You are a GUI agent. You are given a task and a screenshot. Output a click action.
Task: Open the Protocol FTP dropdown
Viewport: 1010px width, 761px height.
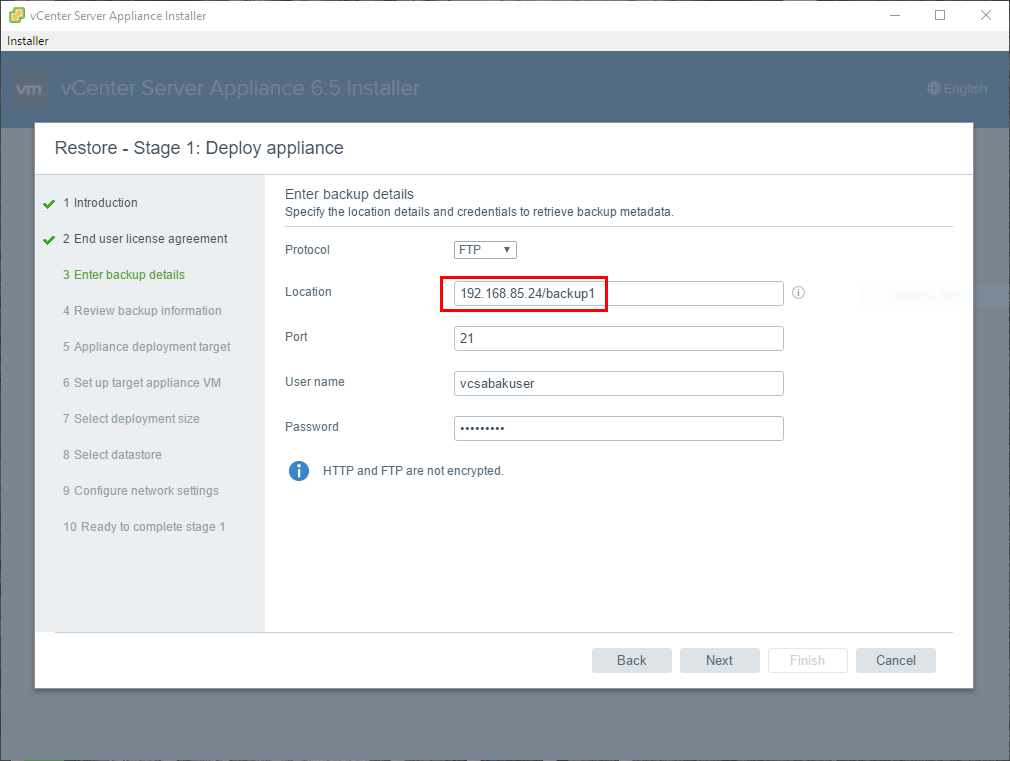pos(485,249)
